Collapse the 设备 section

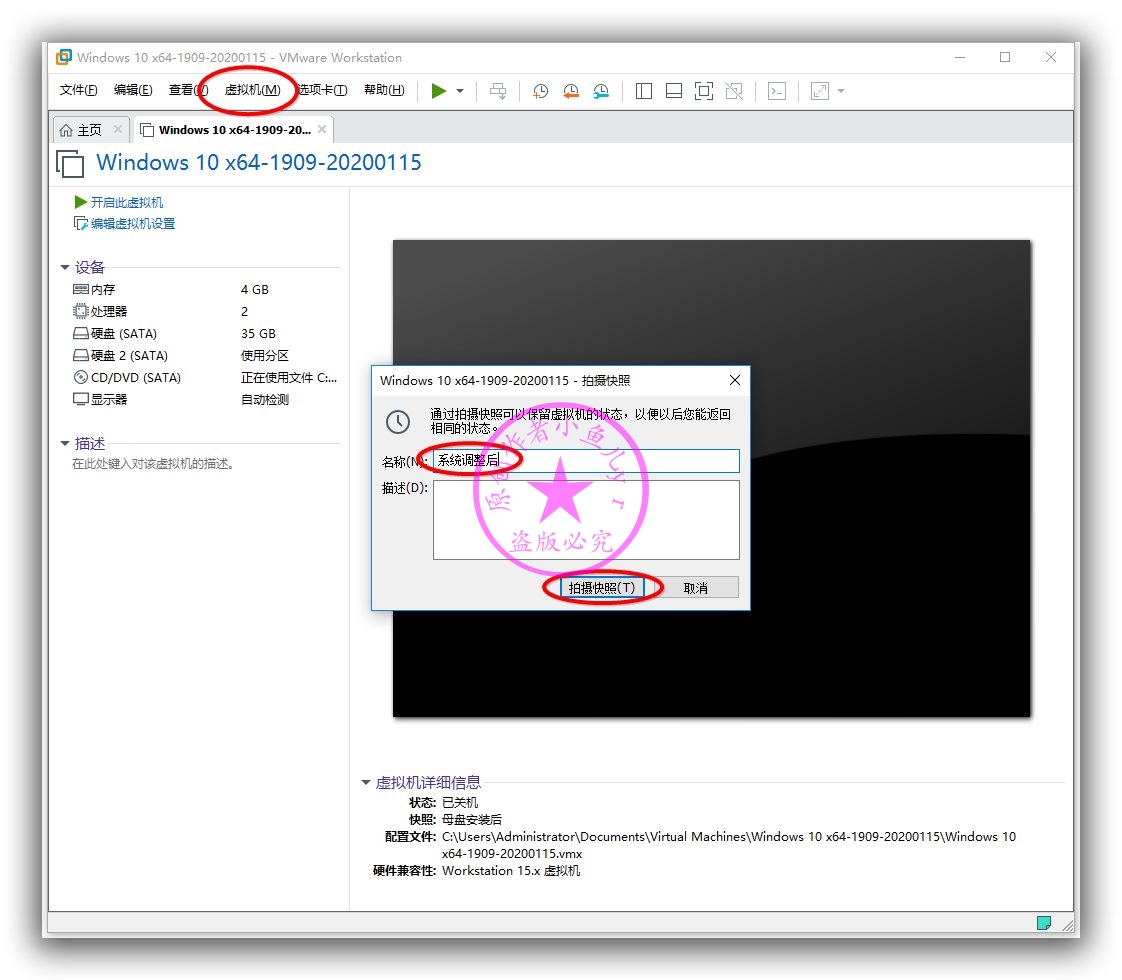(x=64, y=268)
